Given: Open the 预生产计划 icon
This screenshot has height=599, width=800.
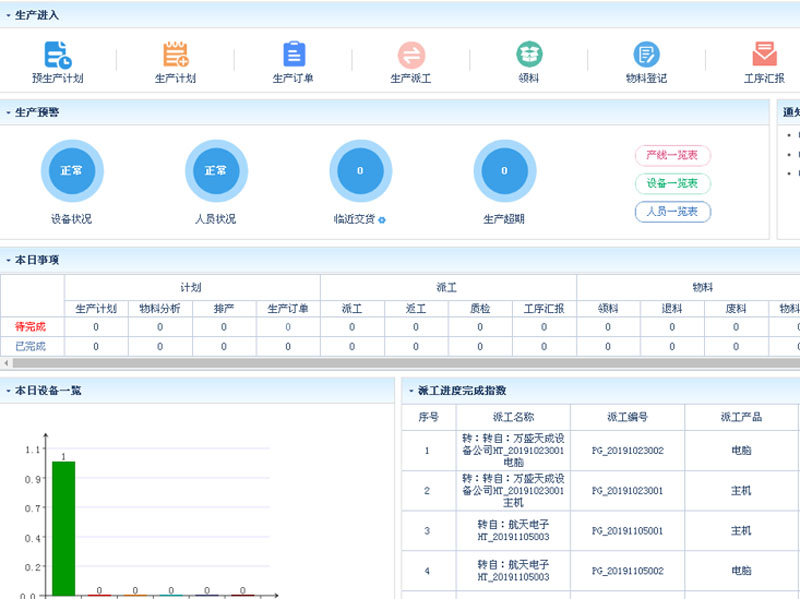Looking at the screenshot, I should pos(57,54).
